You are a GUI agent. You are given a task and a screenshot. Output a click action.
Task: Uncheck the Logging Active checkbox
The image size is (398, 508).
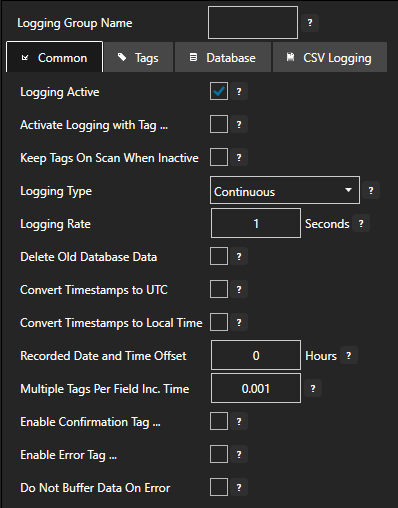coord(219,91)
